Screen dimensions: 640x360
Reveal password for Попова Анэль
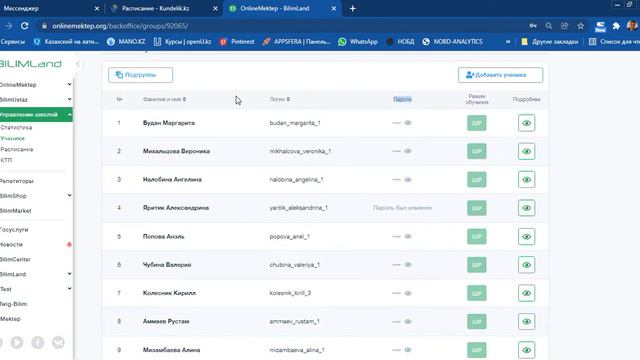pyautogui.click(x=408, y=236)
